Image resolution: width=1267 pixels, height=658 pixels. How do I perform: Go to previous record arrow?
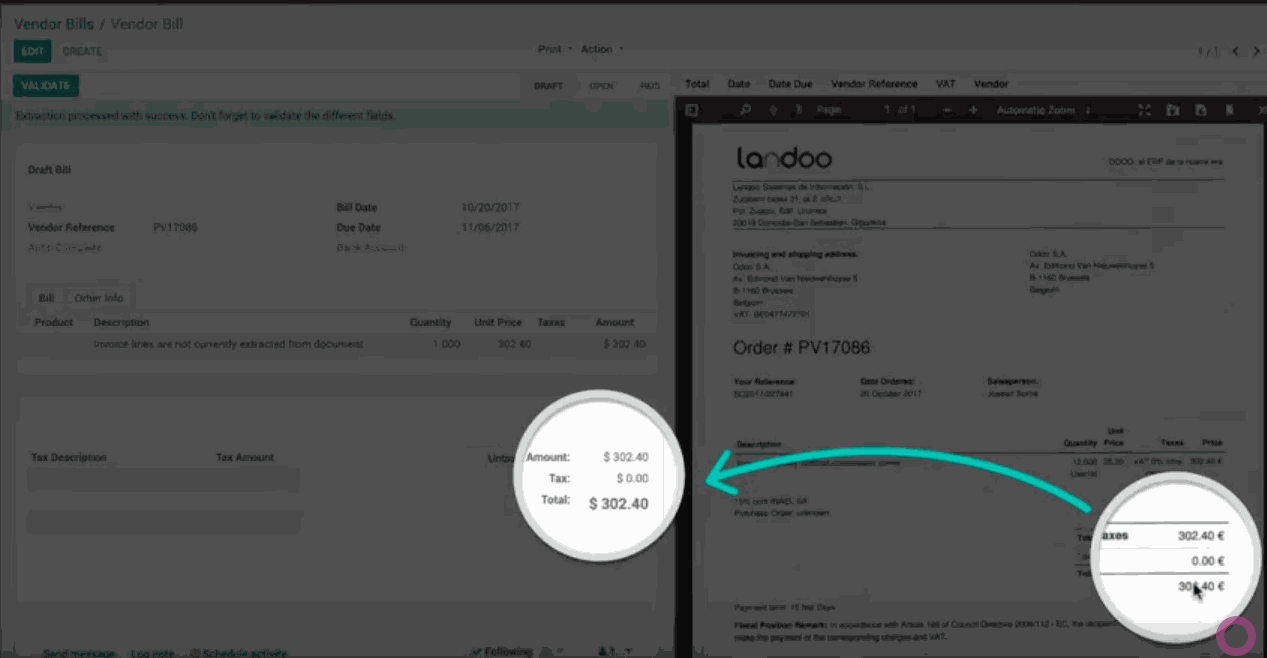[1236, 51]
